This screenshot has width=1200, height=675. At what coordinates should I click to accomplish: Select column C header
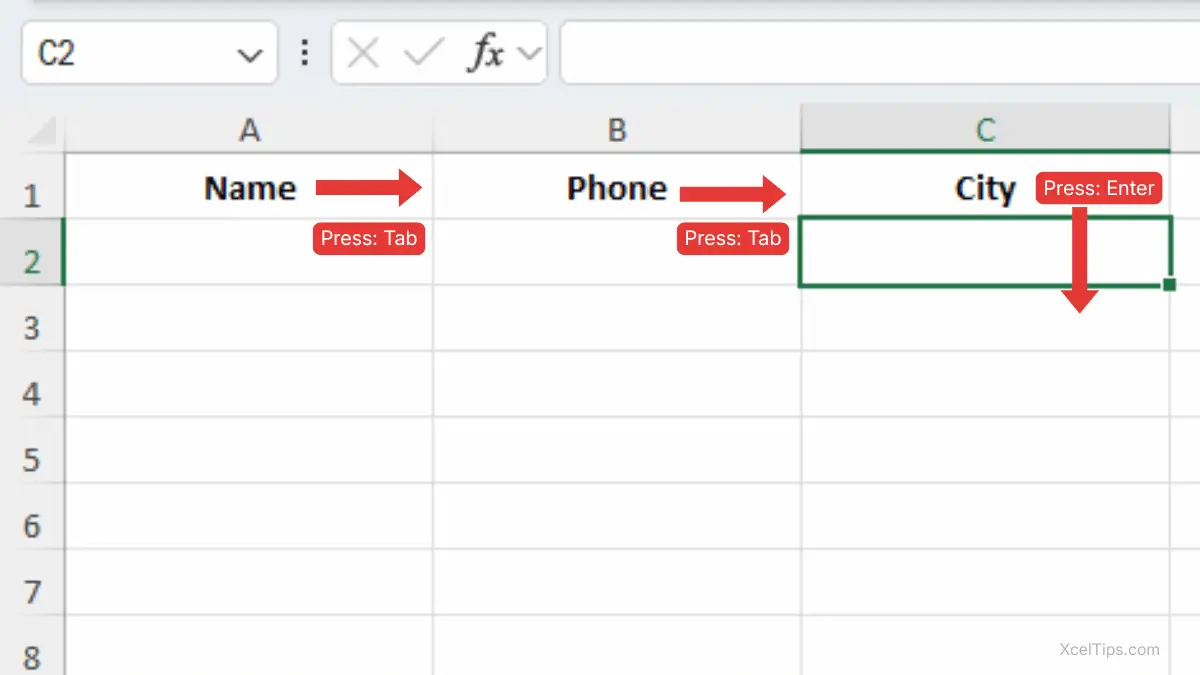985,131
